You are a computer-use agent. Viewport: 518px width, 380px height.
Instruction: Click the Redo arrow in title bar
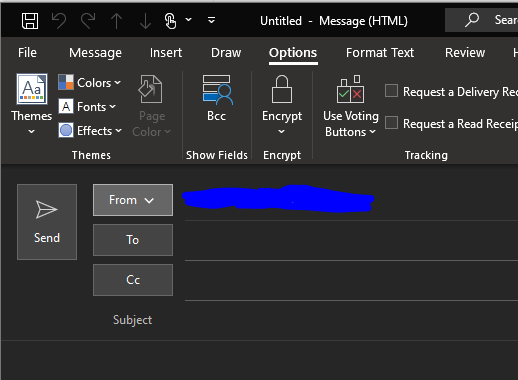tap(88, 21)
